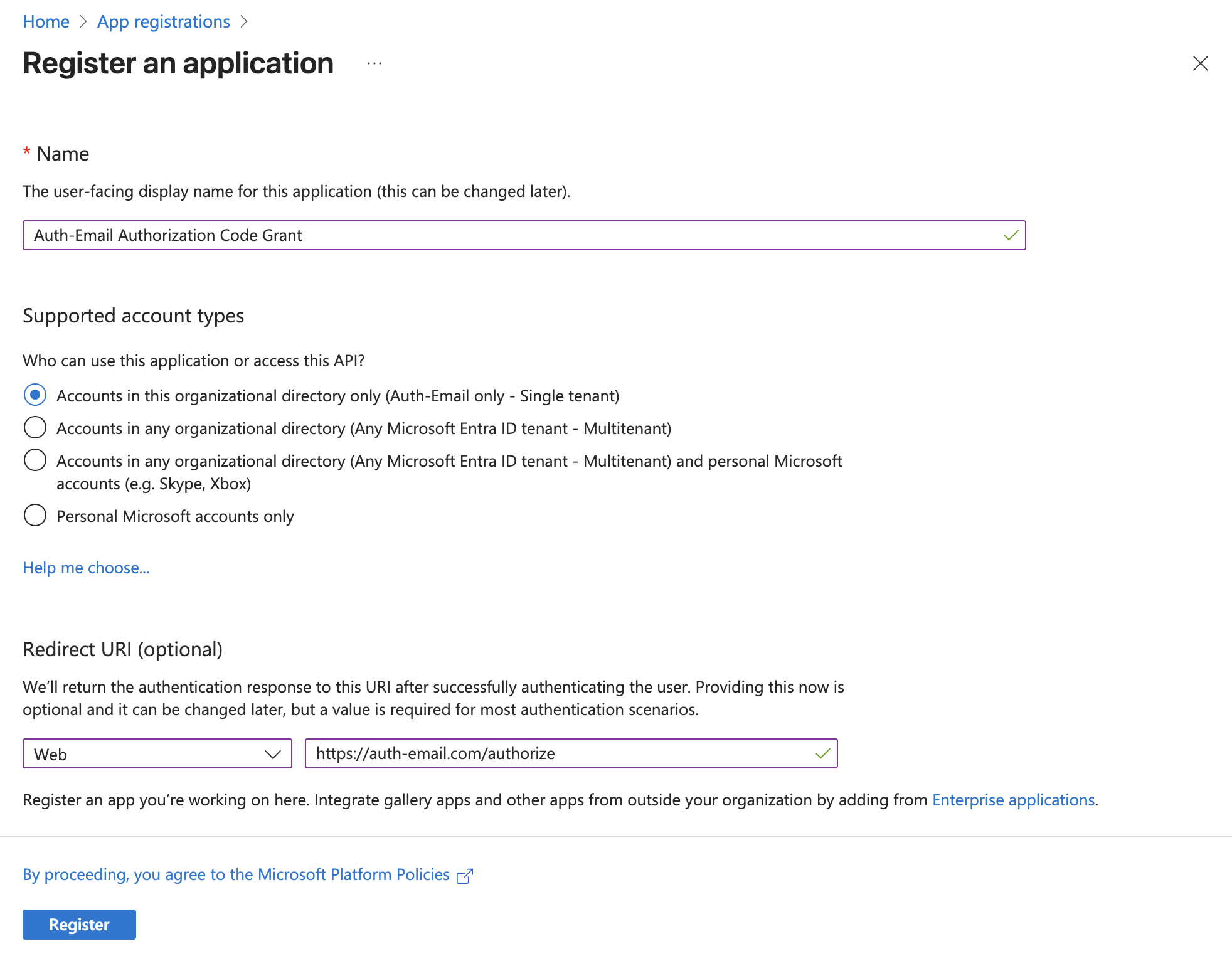Open Enterprise applications link
1232x956 pixels.
pos(1012,800)
